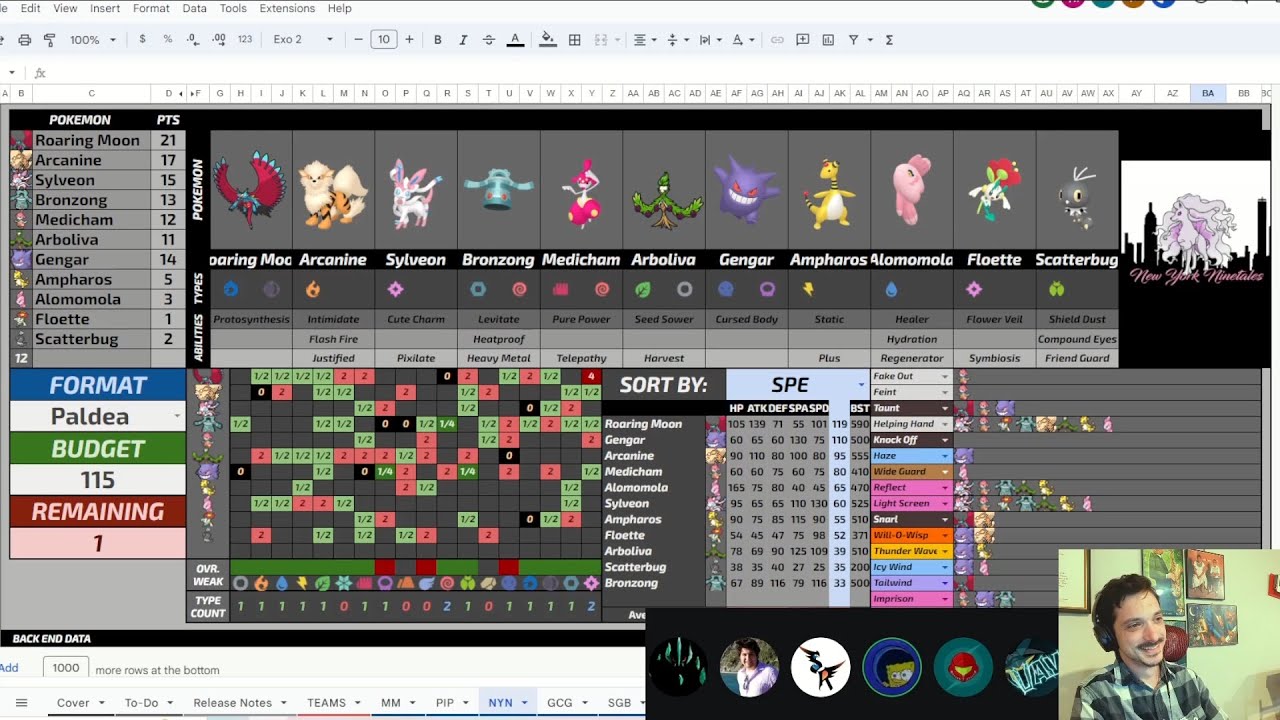This screenshot has width=1280, height=720.
Task: Open the Exo 2 font dropdown
Action: point(303,40)
